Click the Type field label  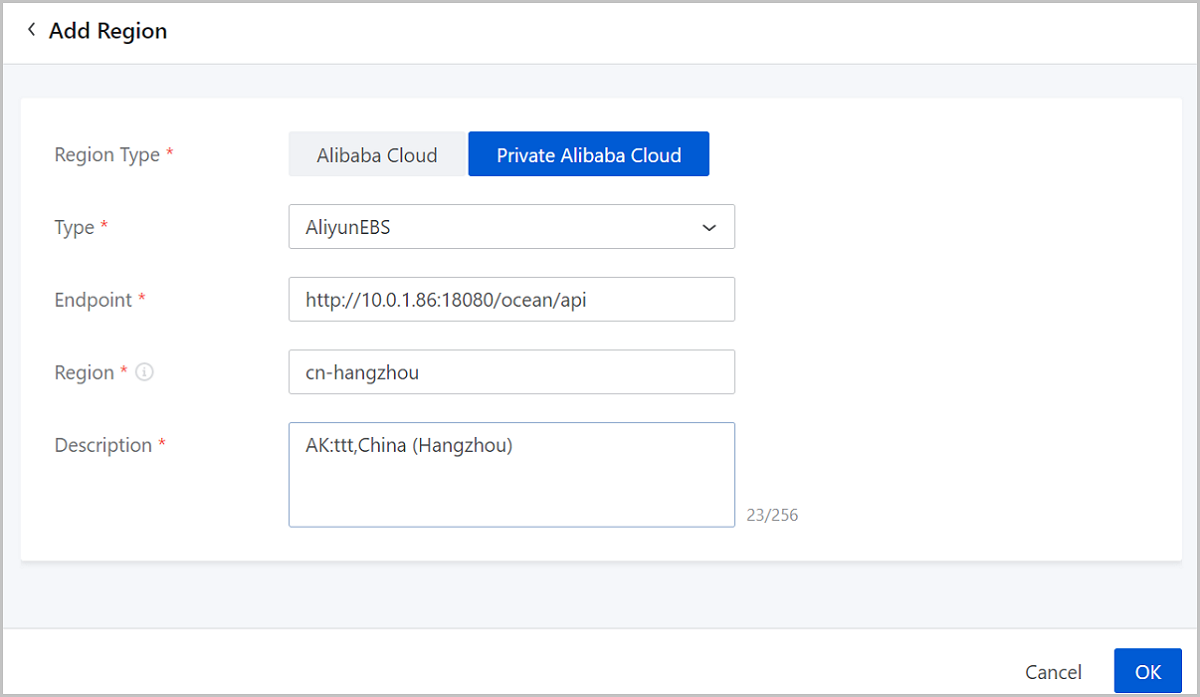74,228
